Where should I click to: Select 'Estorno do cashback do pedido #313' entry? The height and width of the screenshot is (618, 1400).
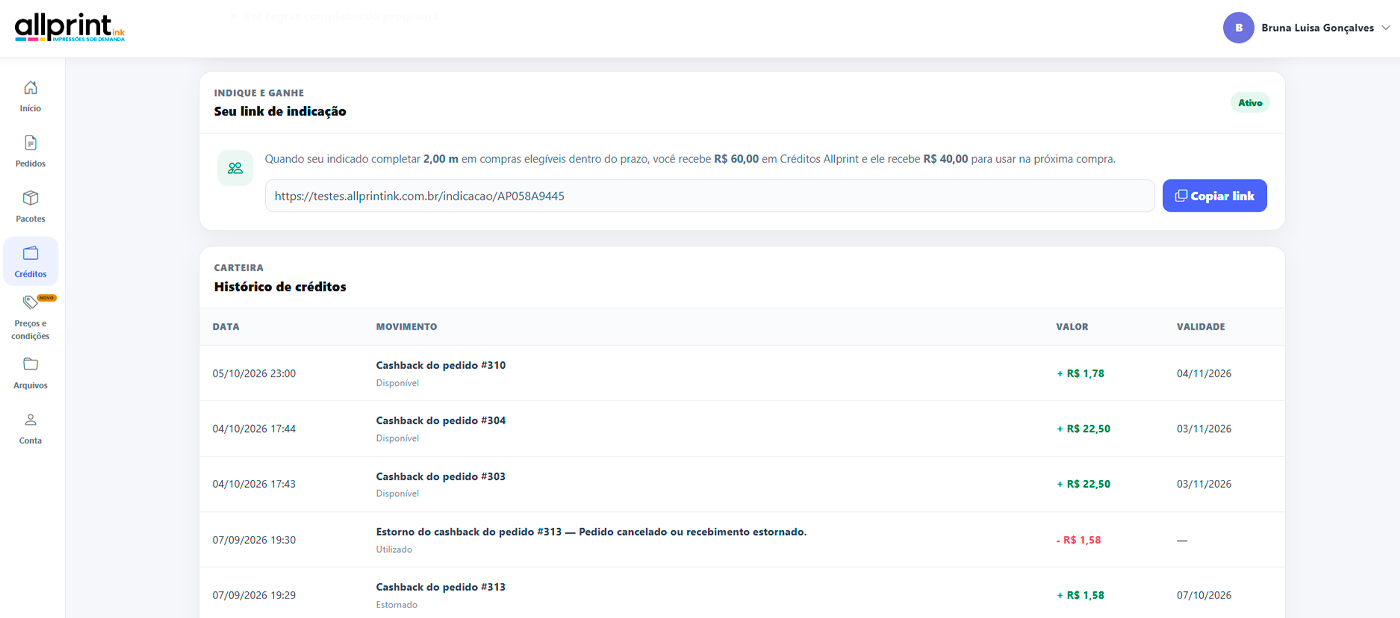point(591,532)
